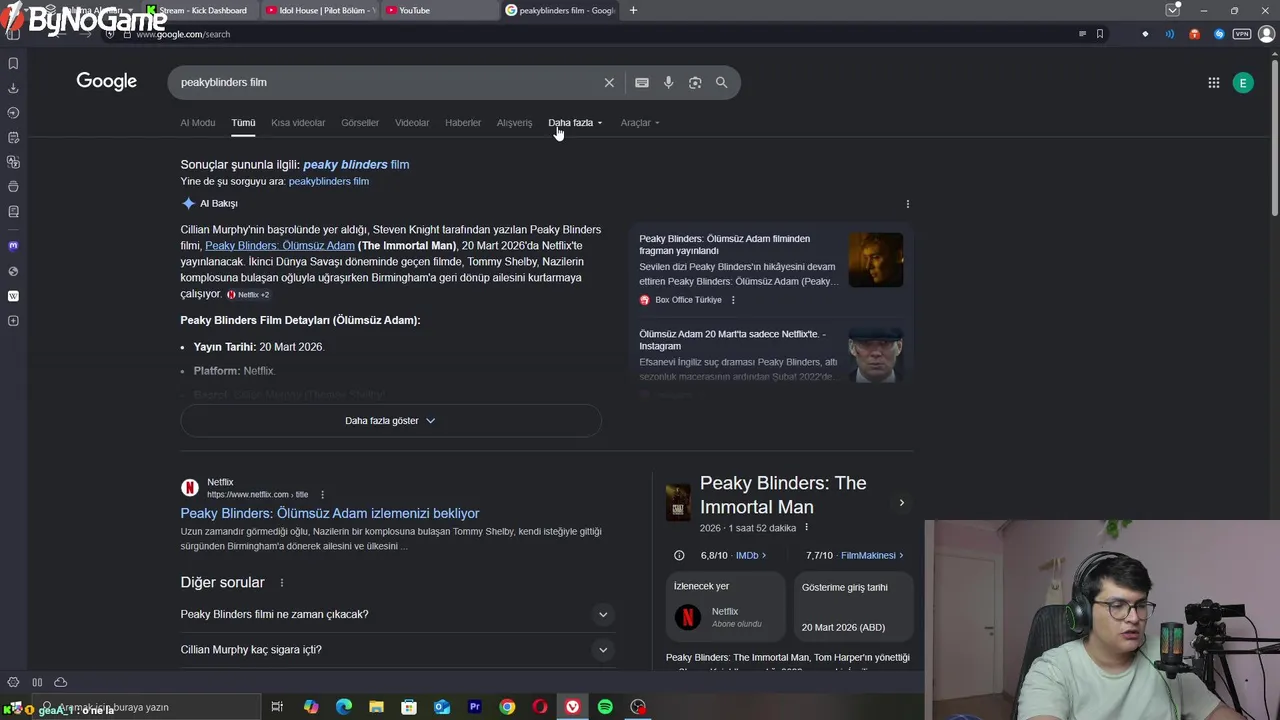This screenshot has width=1280, height=720.
Task: Expand the Daha fazla dropdown
Action: click(x=575, y=123)
